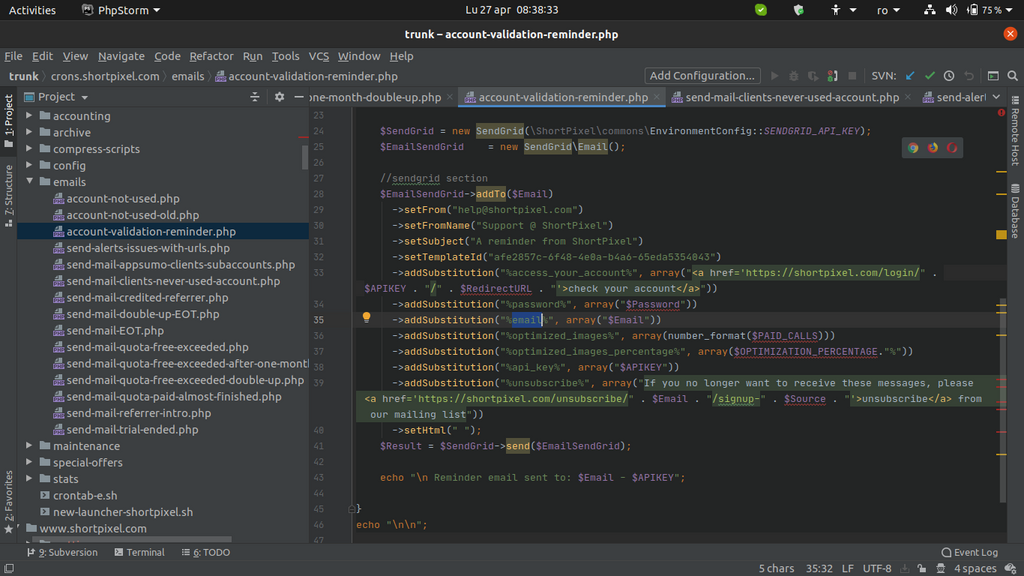Open SVN Show History clock icon
The width and height of the screenshot is (1024, 576).
coord(949,76)
